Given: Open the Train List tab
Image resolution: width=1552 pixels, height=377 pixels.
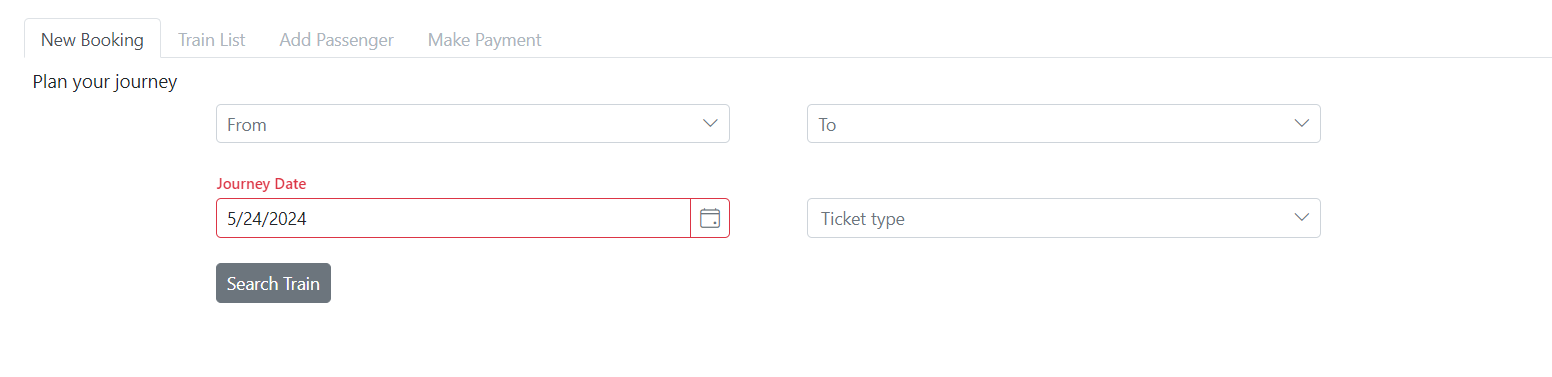Looking at the screenshot, I should point(212,40).
